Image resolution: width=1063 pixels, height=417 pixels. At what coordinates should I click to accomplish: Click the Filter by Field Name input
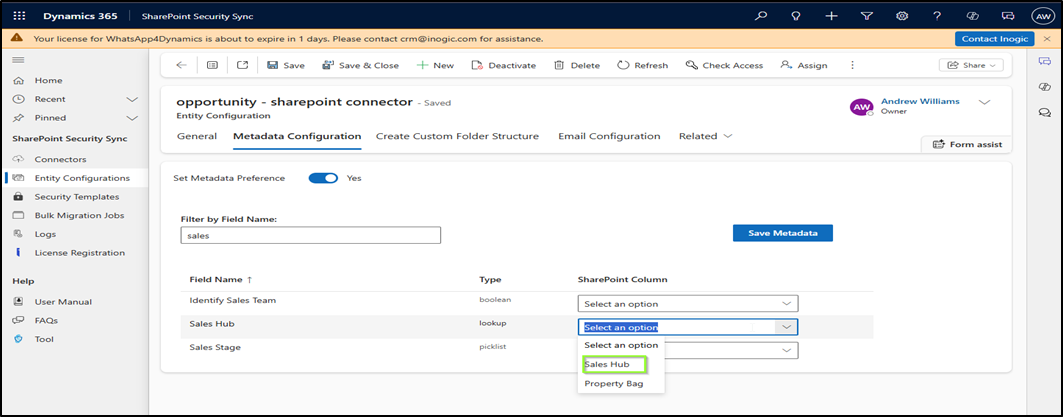click(x=311, y=235)
